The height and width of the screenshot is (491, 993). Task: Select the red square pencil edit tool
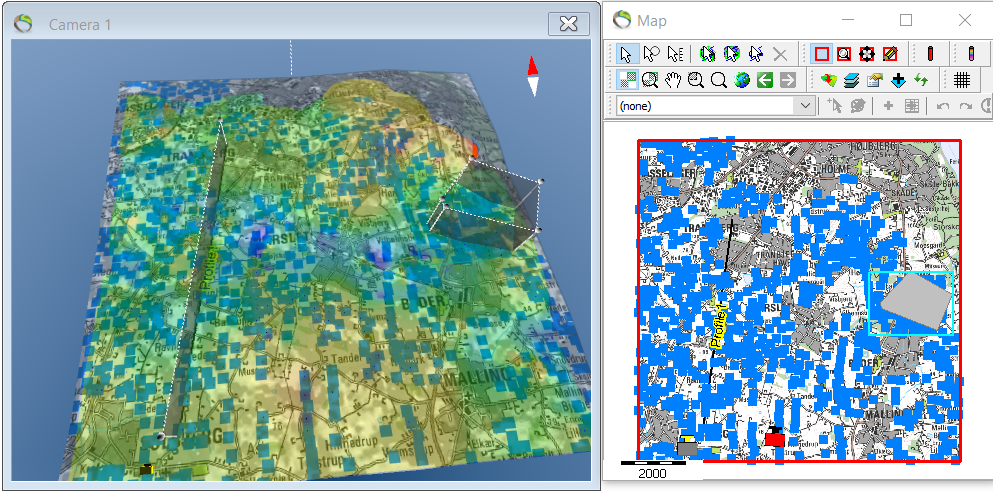tap(890, 54)
